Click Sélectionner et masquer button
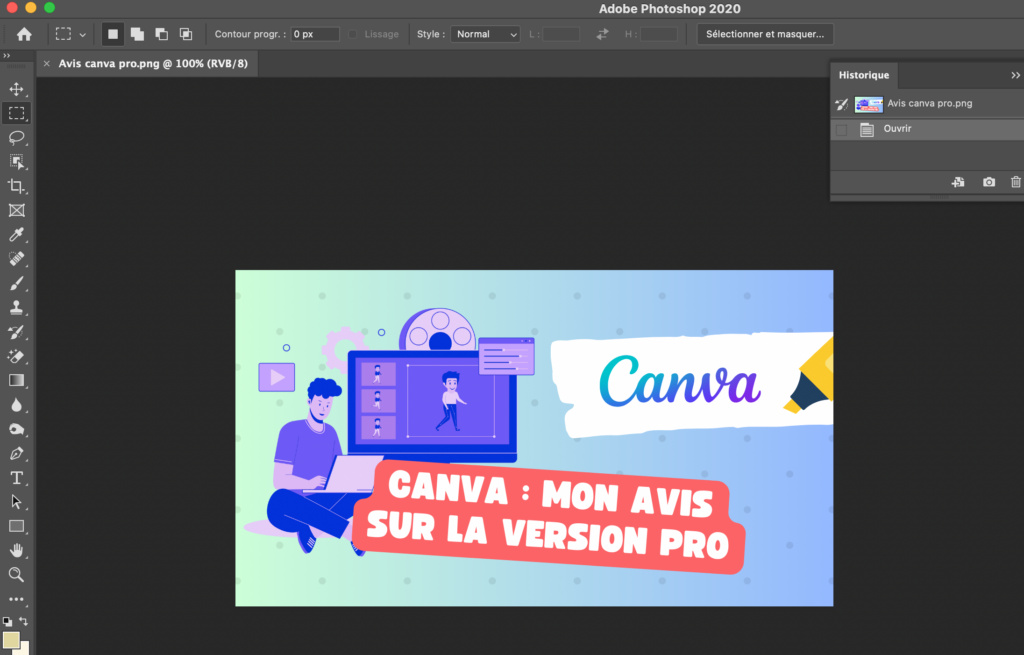The height and width of the screenshot is (655, 1024). [765, 34]
